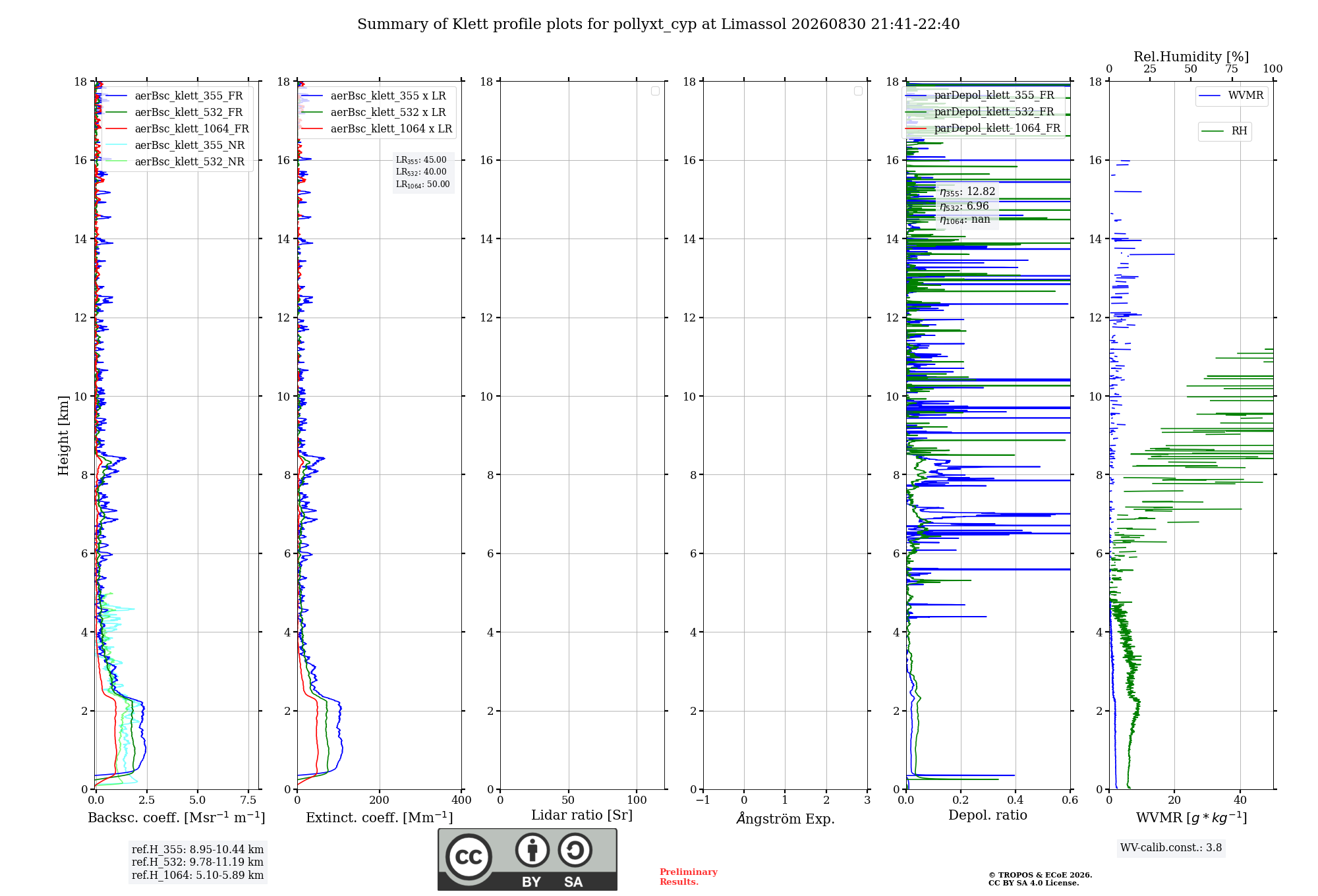The image size is (1318, 896).
Task: Click the empty legend box in Ångström Exp. panel
Action: [x=858, y=91]
